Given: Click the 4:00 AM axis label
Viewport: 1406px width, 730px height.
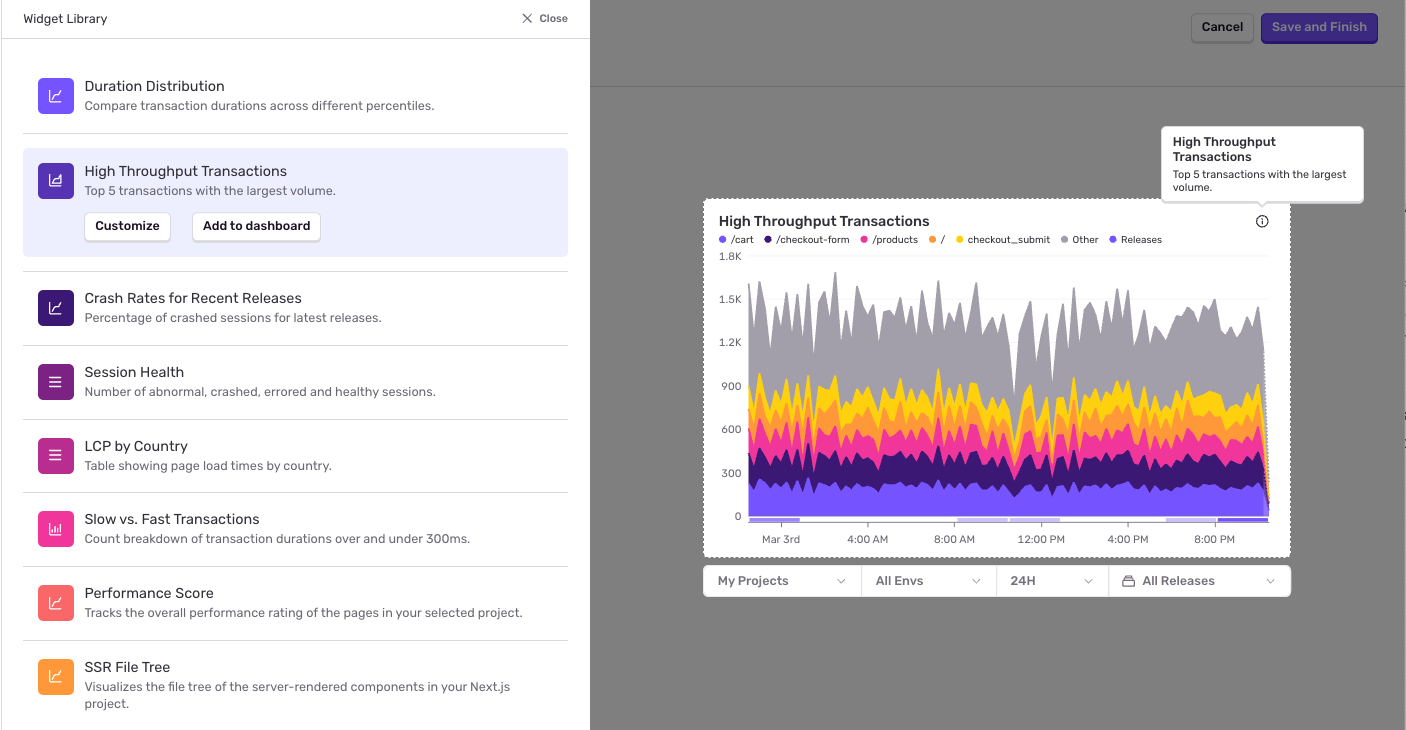Looking at the screenshot, I should click(x=867, y=539).
